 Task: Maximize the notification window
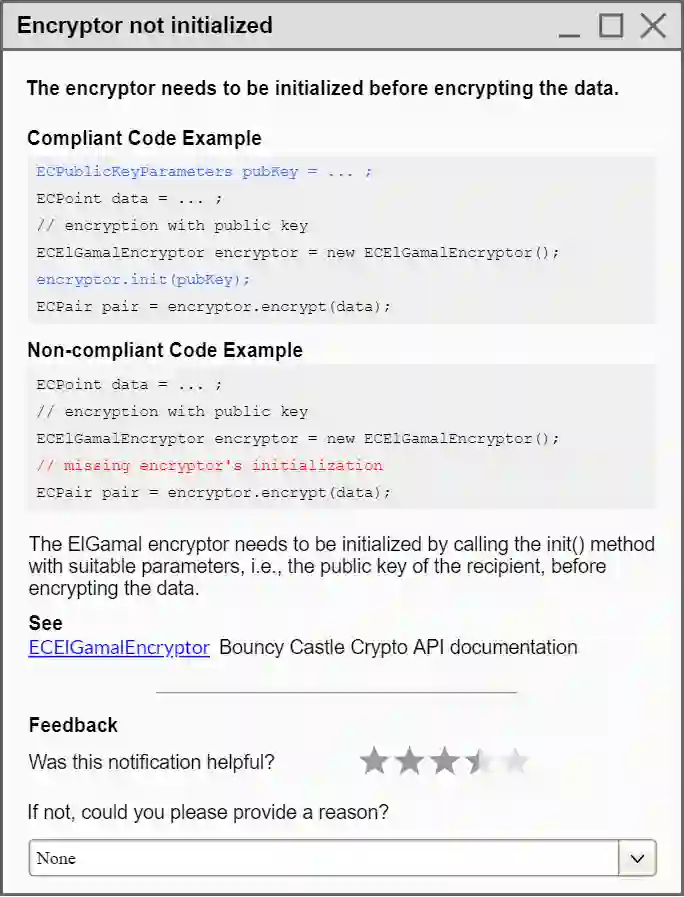(611, 26)
